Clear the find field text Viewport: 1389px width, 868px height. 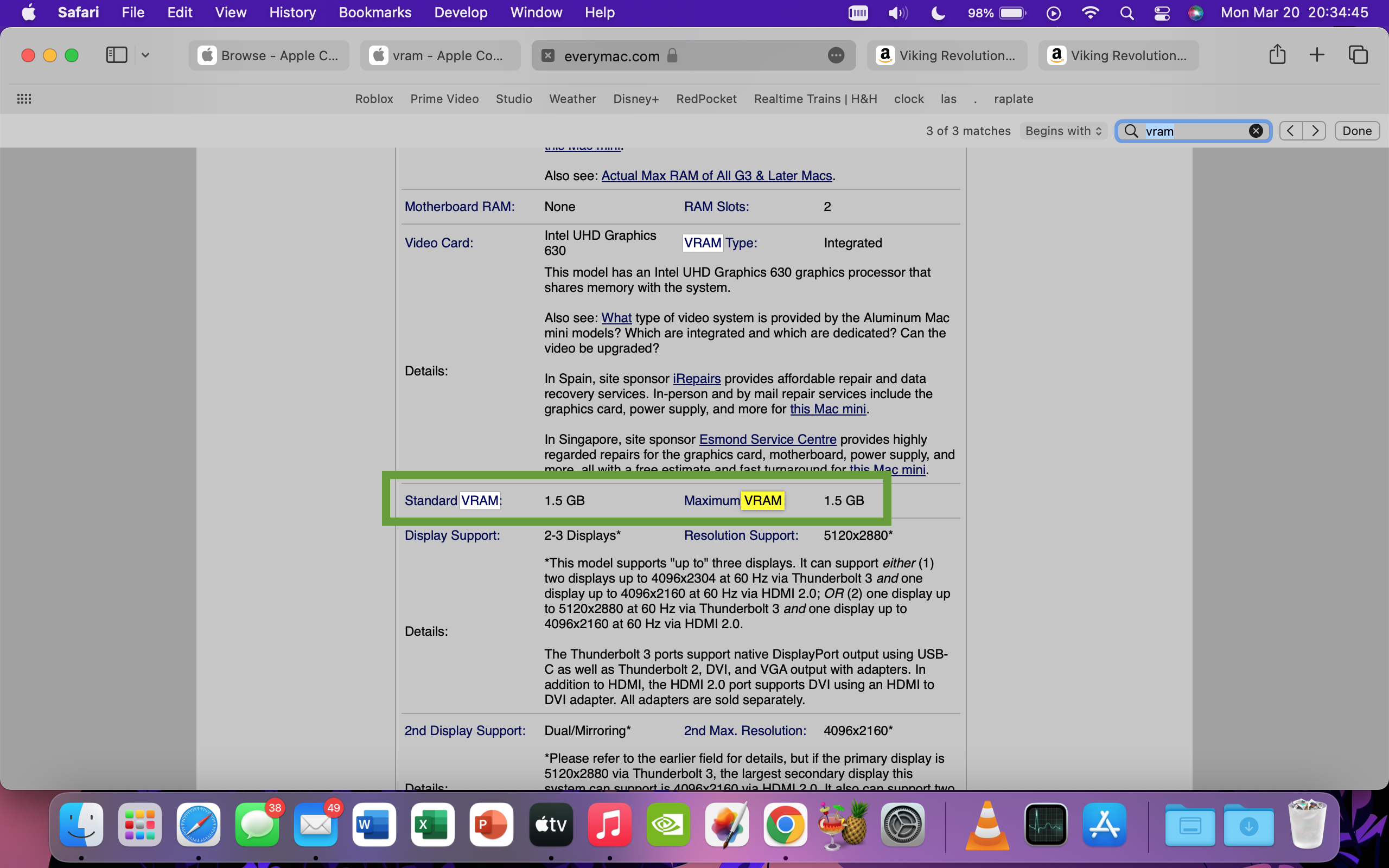(x=1256, y=131)
